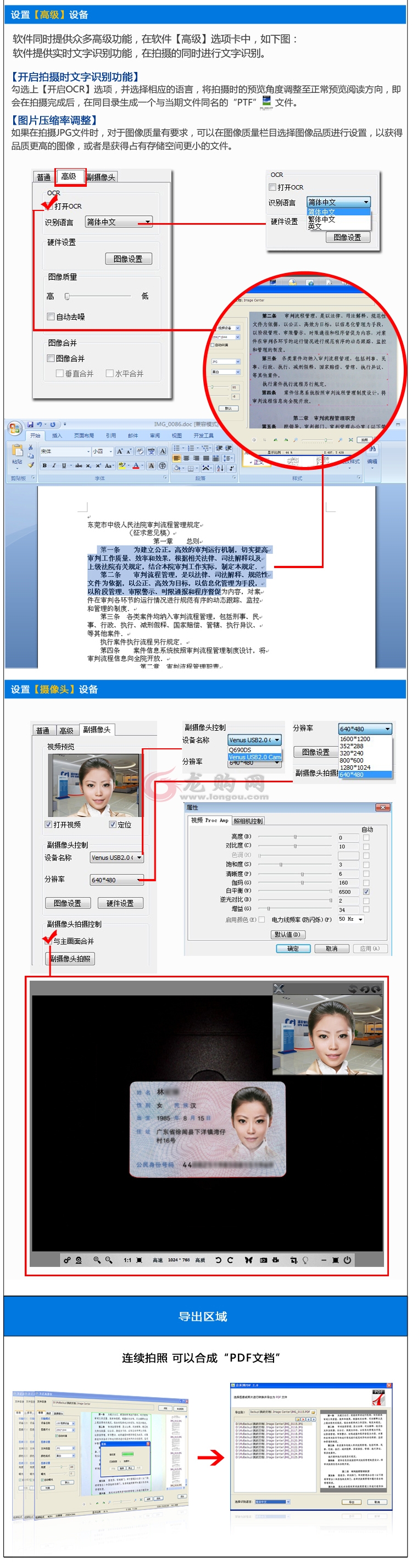
Task: Click Underline button in Word ribbon
Action: pyautogui.click(x=64, y=466)
